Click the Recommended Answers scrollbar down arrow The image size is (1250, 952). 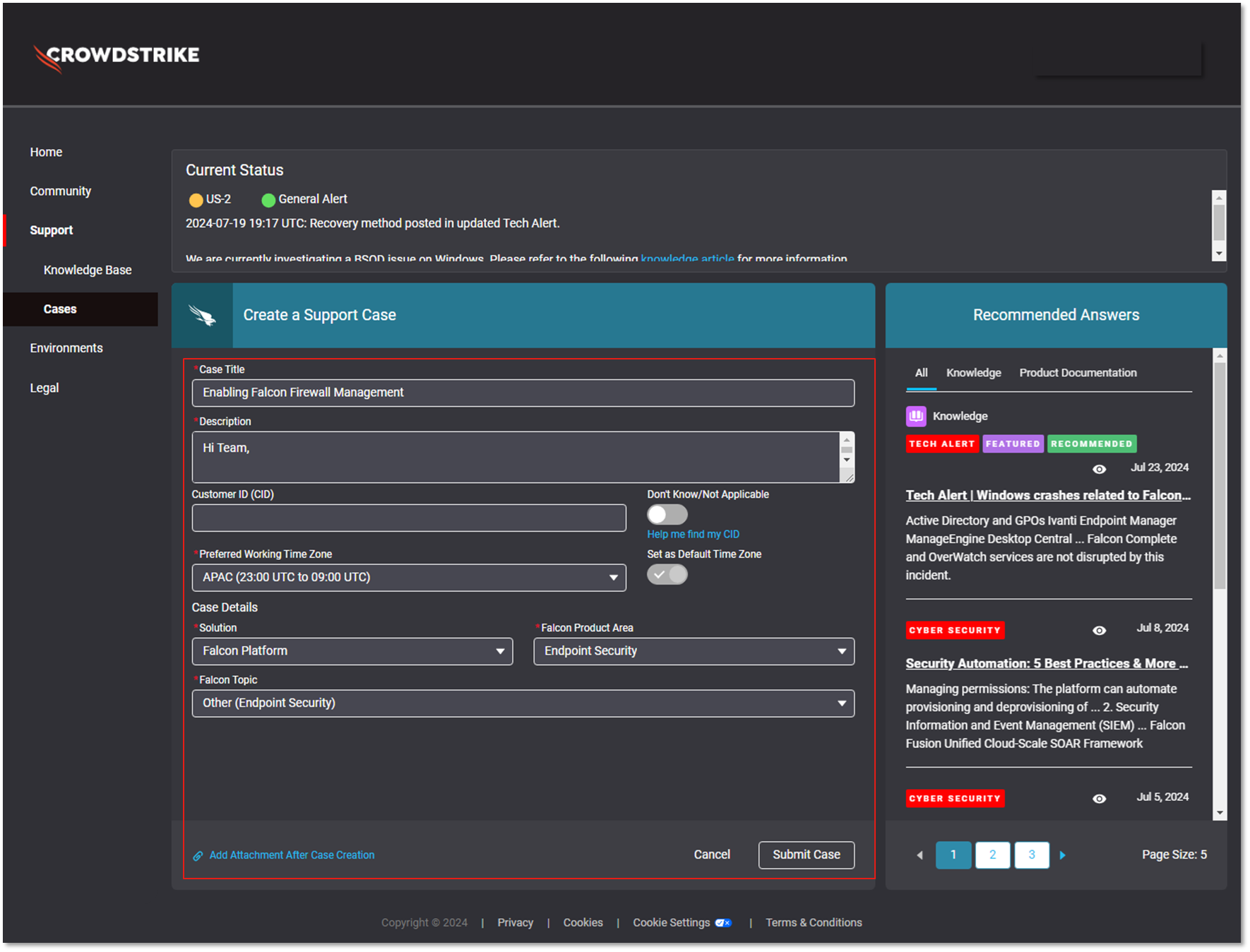(x=1220, y=813)
